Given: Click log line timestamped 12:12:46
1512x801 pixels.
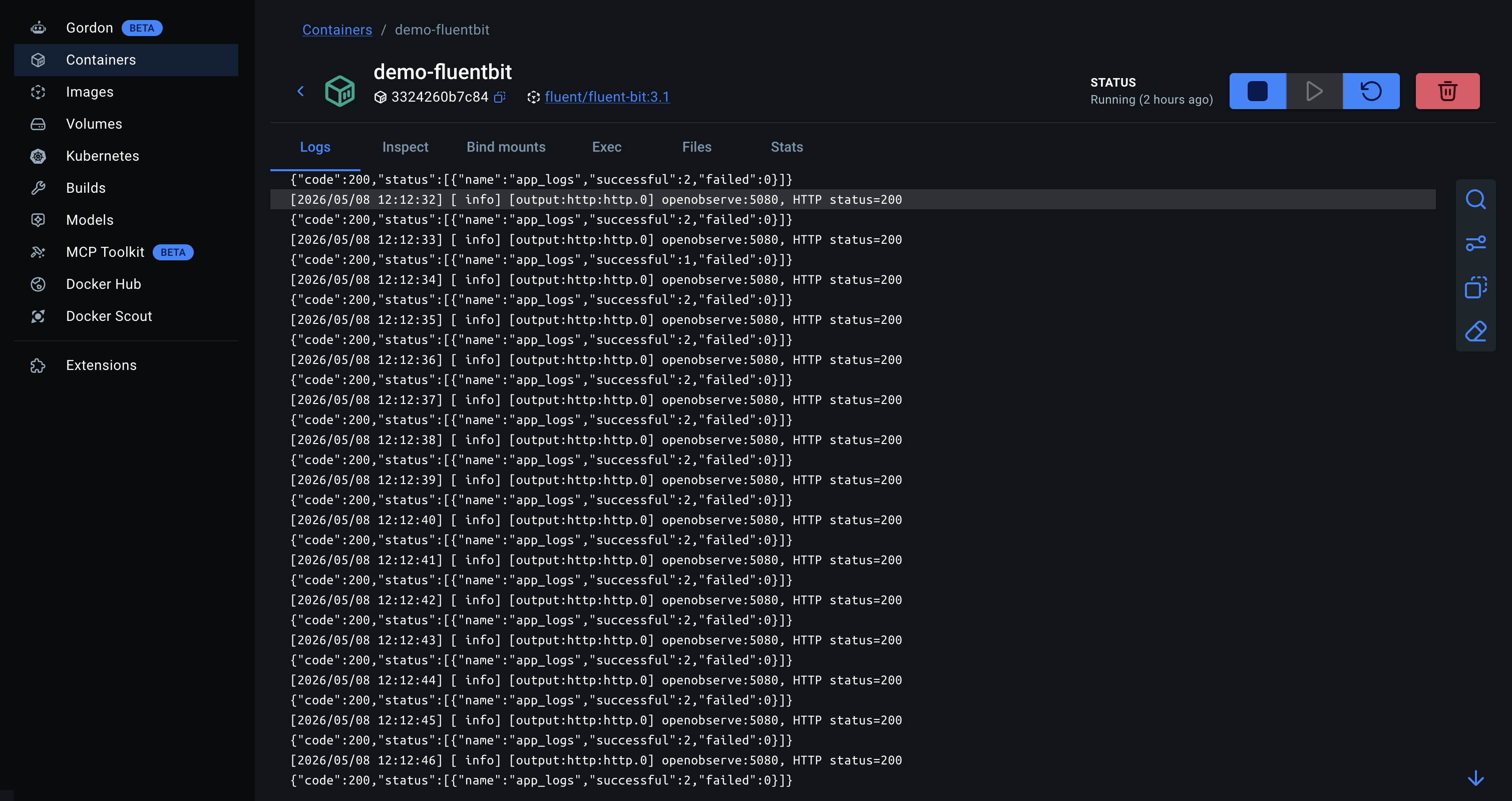Looking at the screenshot, I should (x=596, y=760).
